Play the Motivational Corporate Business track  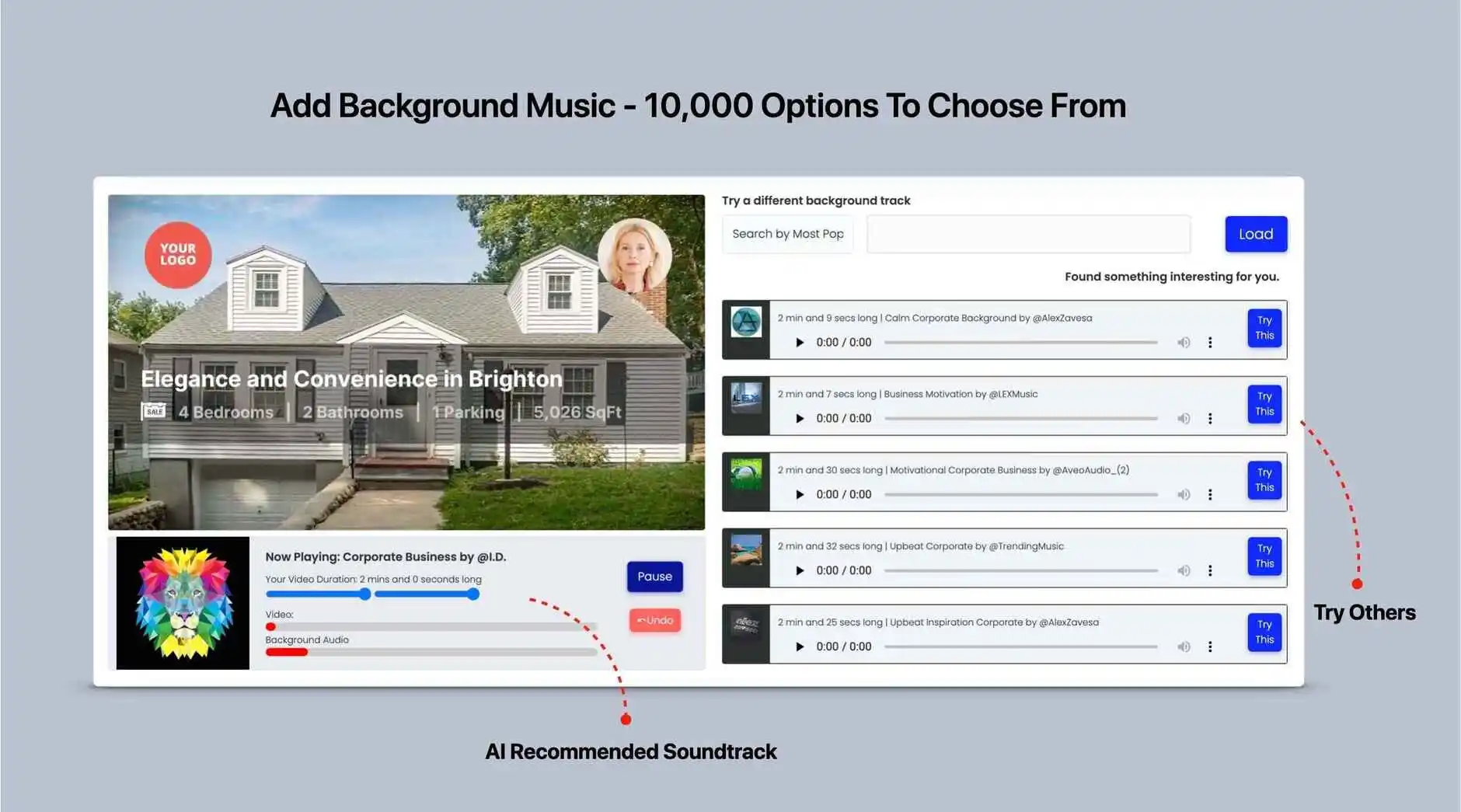pos(799,494)
